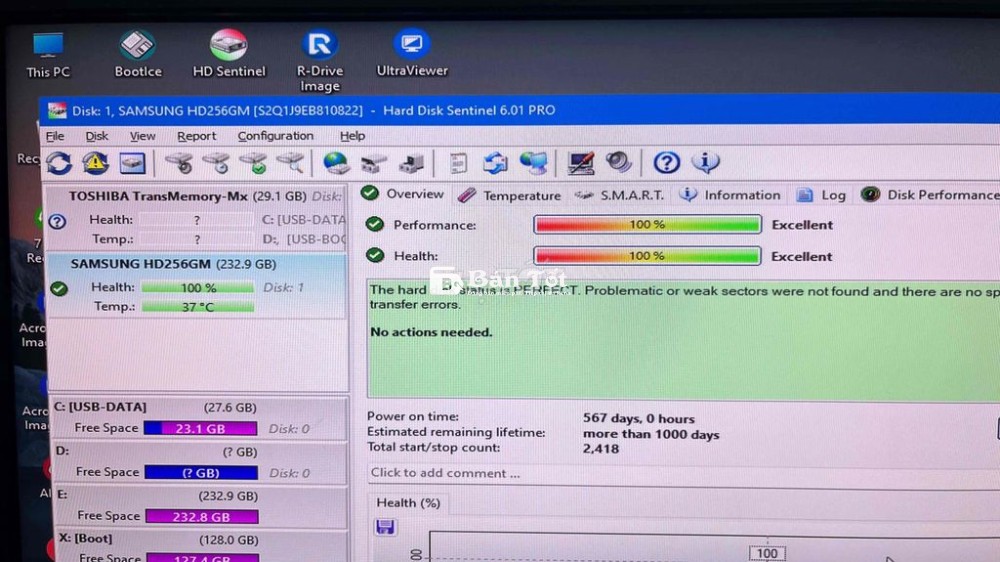Select the Health (%) chart tab
Screen dimensions: 1000x562
click(x=408, y=503)
